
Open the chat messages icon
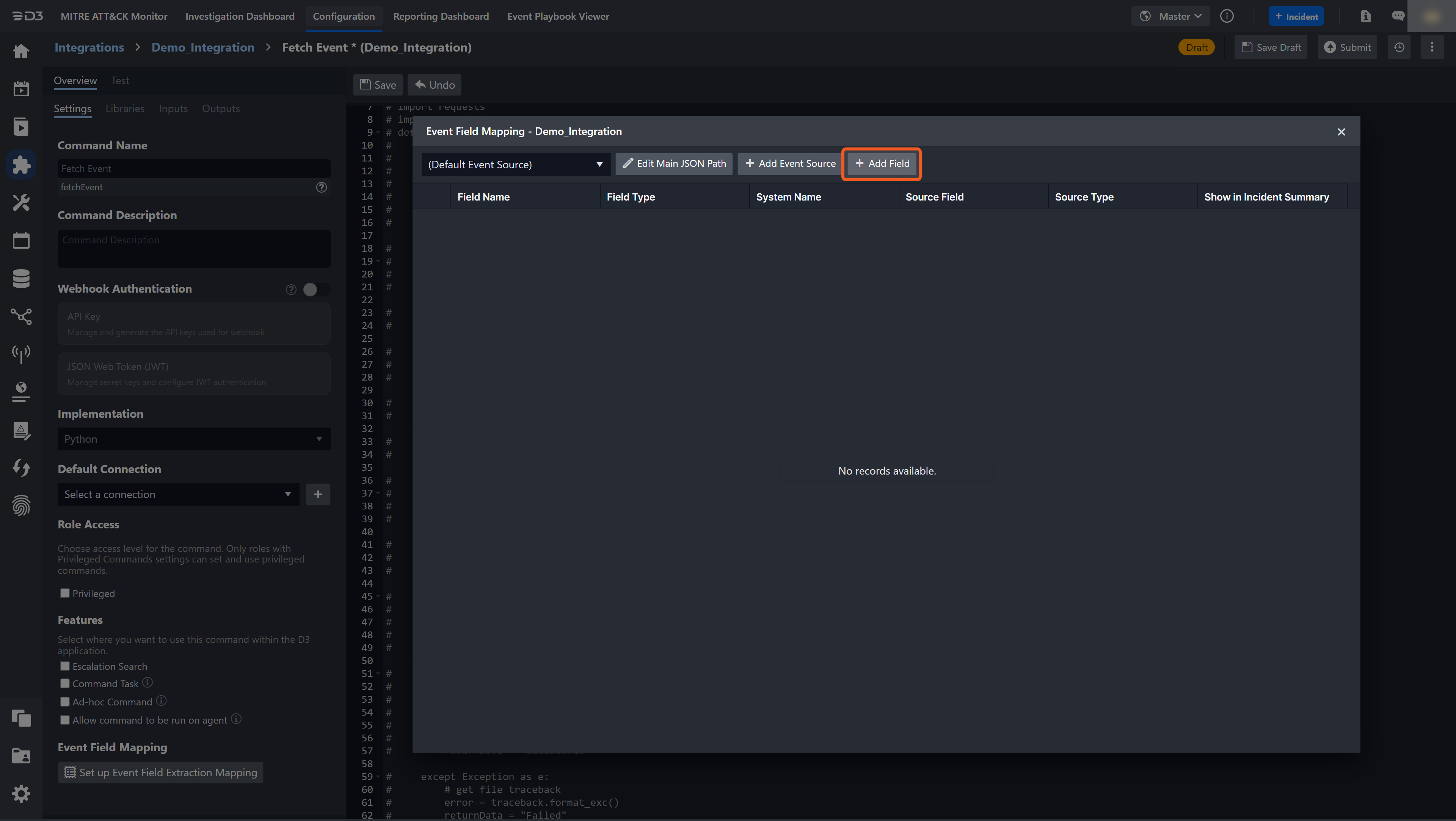1398,16
